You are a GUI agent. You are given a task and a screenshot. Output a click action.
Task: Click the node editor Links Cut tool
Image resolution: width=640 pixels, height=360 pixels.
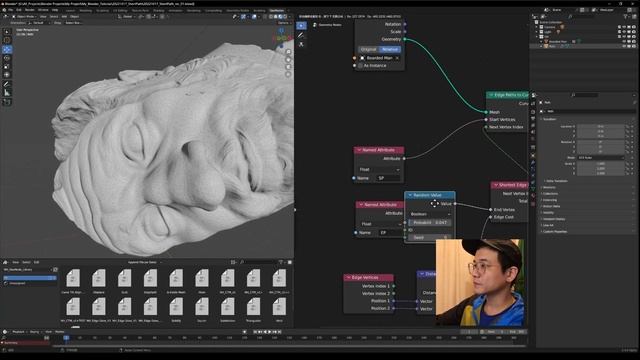pos(301,44)
